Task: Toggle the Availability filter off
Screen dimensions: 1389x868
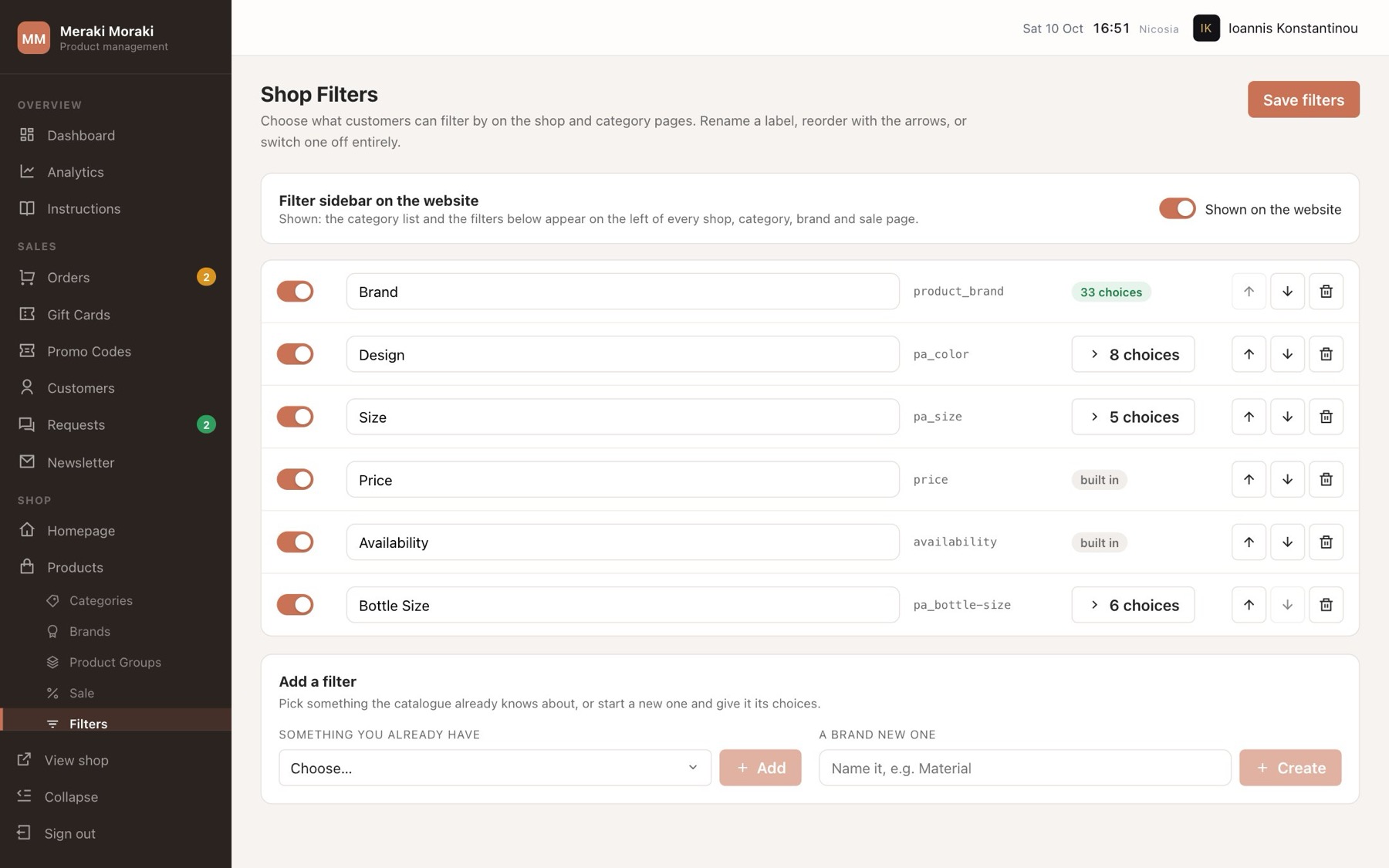Action: coord(295,542)
